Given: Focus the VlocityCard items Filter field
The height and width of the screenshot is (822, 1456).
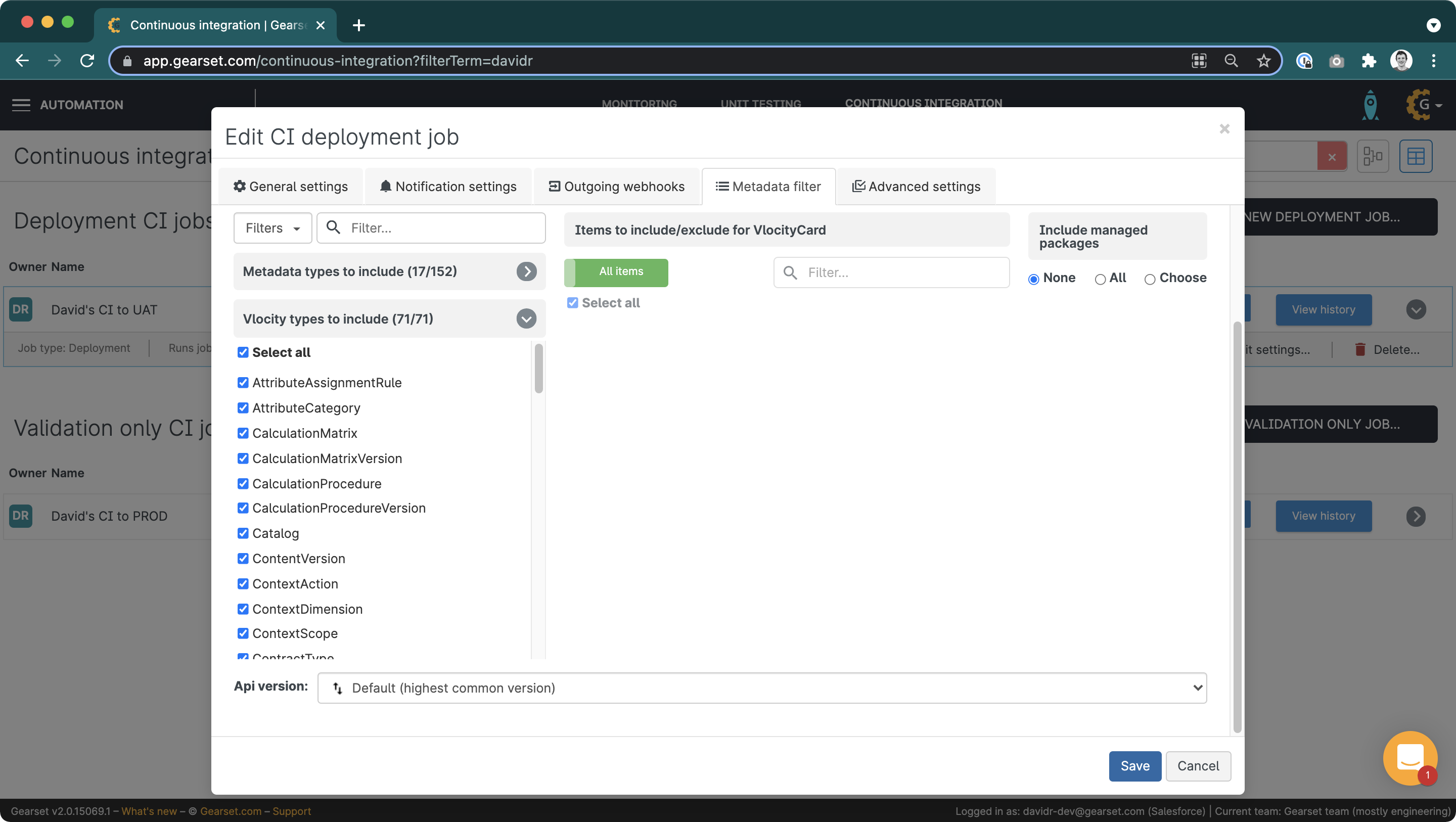Looking at the screenshot, I should coord(891,273).
